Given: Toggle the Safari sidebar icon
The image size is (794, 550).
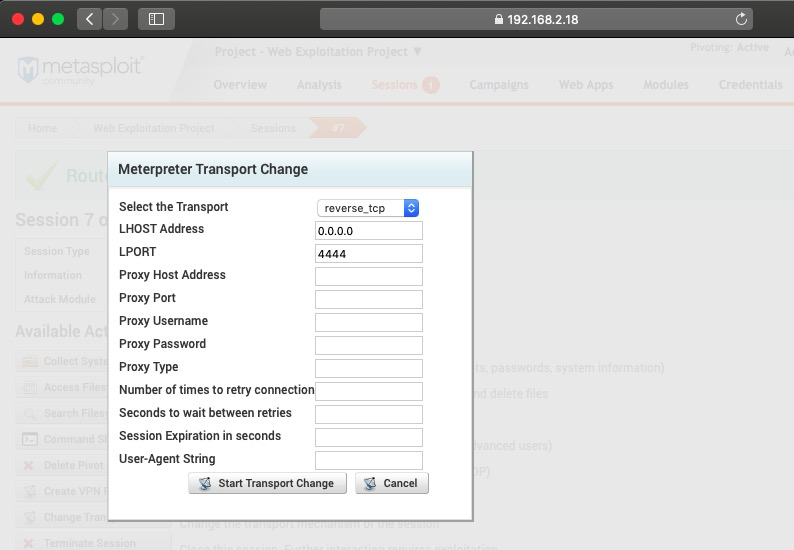Looking at the screenshot, I should (156, 19).
